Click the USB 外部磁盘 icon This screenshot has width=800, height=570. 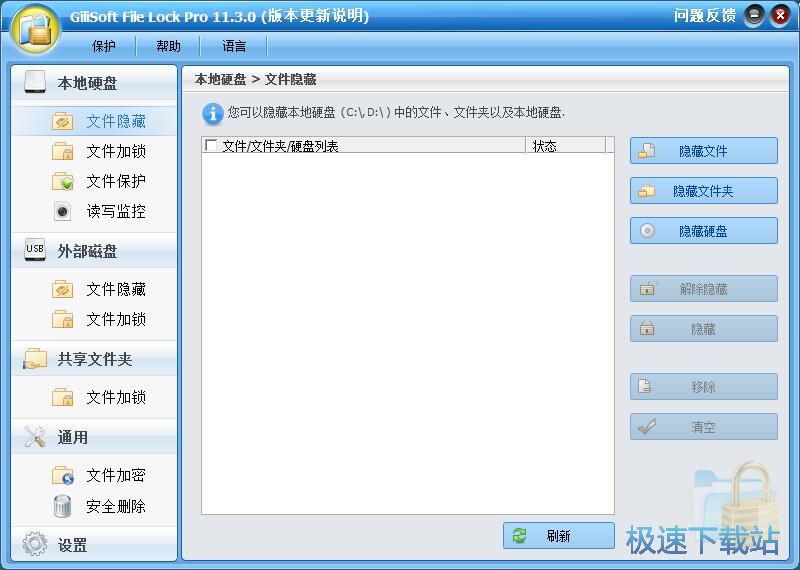tap(35, 250)
